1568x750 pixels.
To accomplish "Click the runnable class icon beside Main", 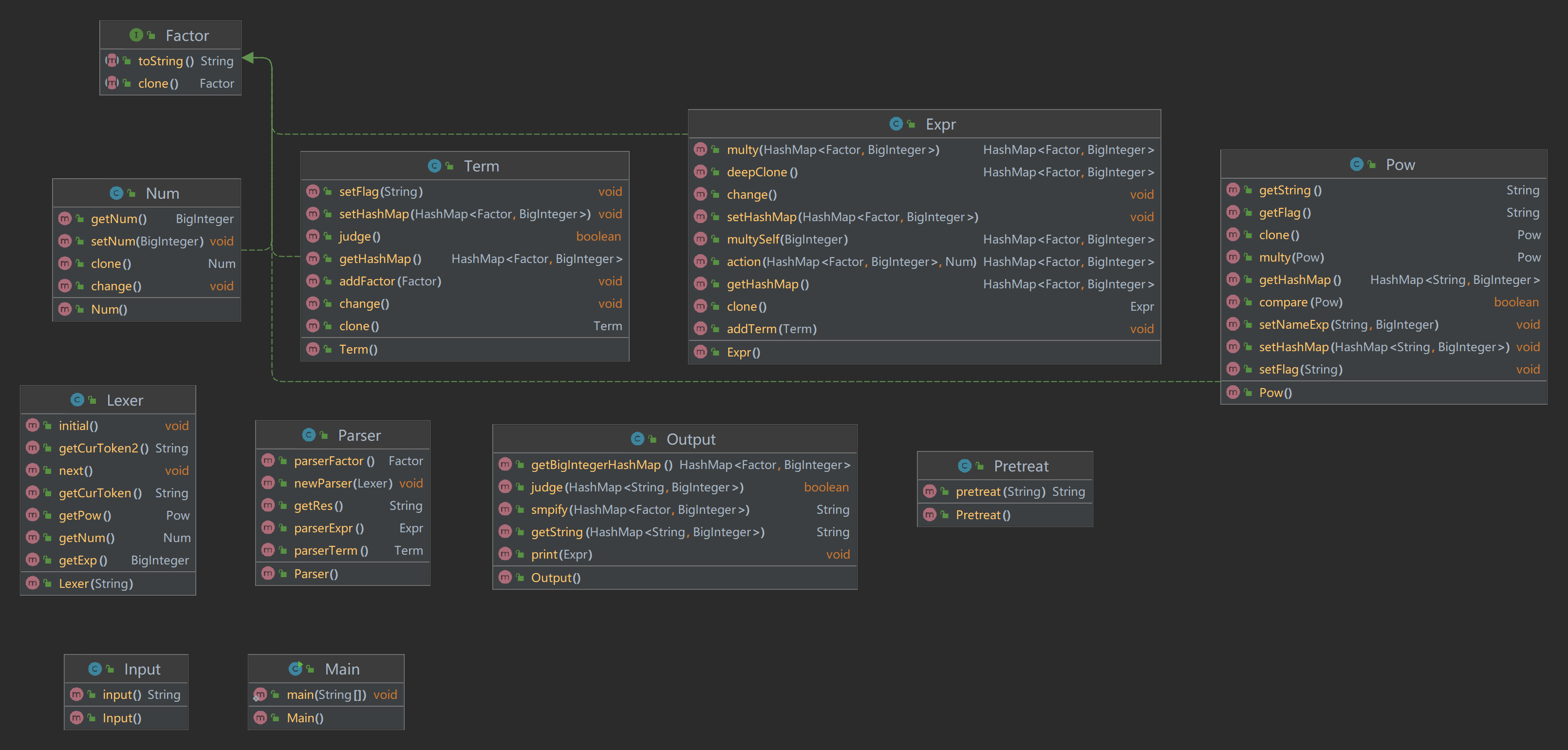I will [296, 668].
